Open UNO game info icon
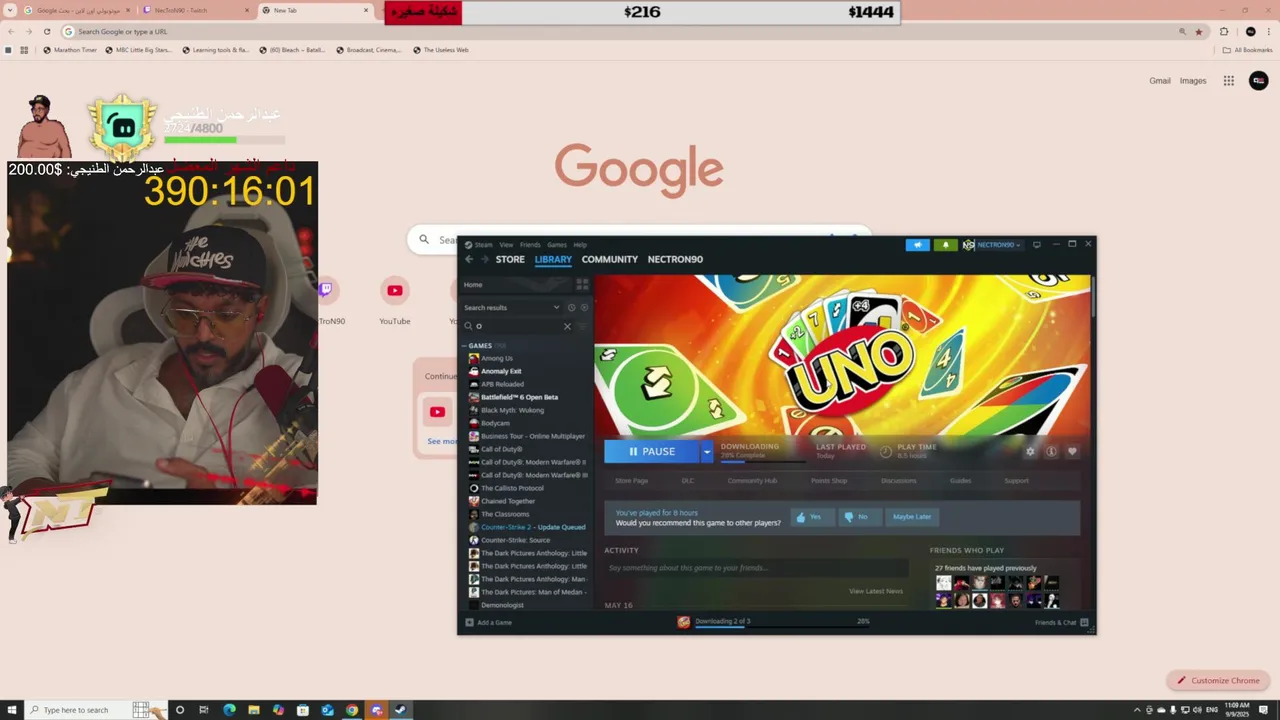Image resolution: width=1280 pixels, height=720 pixels. 1051,452
